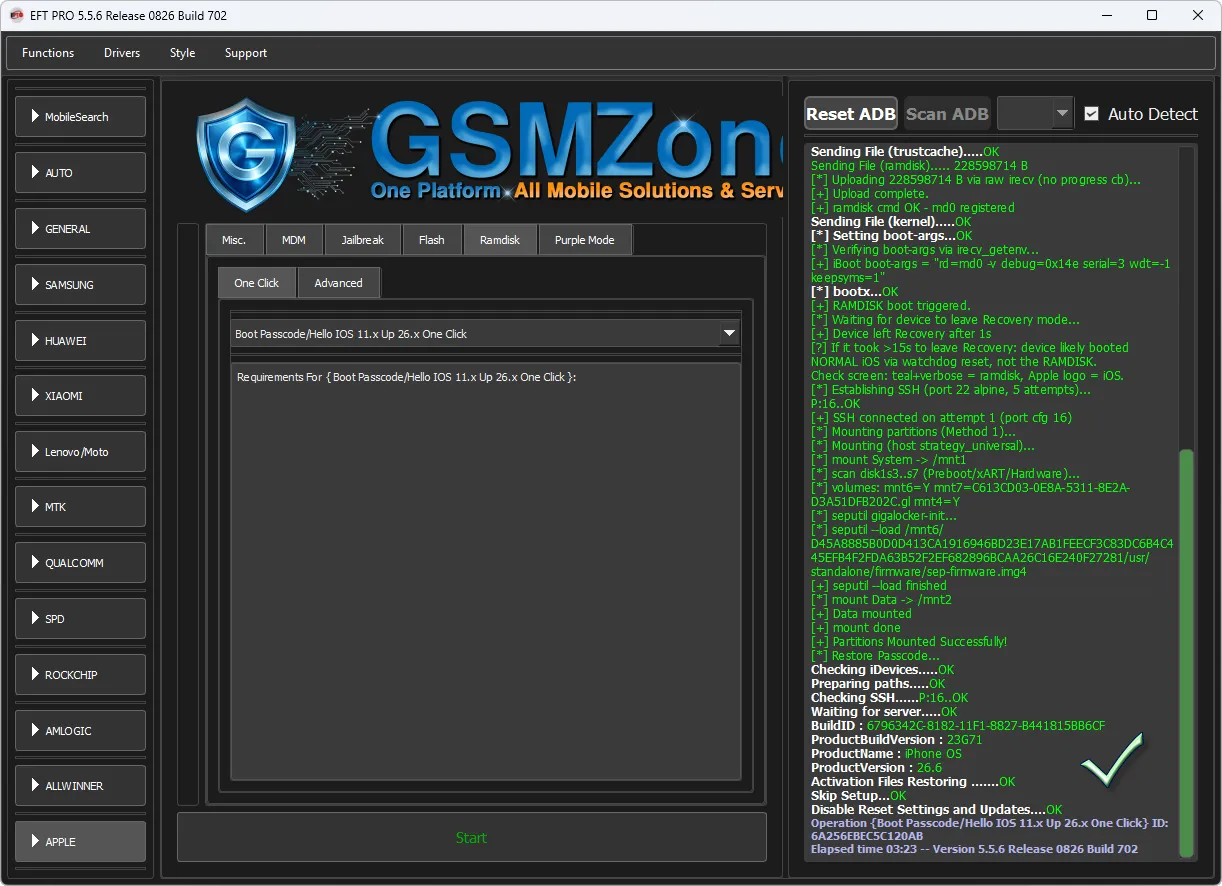The image size is (1222, 886).
Task: Click the 'Restore Passcode...' log line
Action: pyautogui.click(x=876, y=656)
